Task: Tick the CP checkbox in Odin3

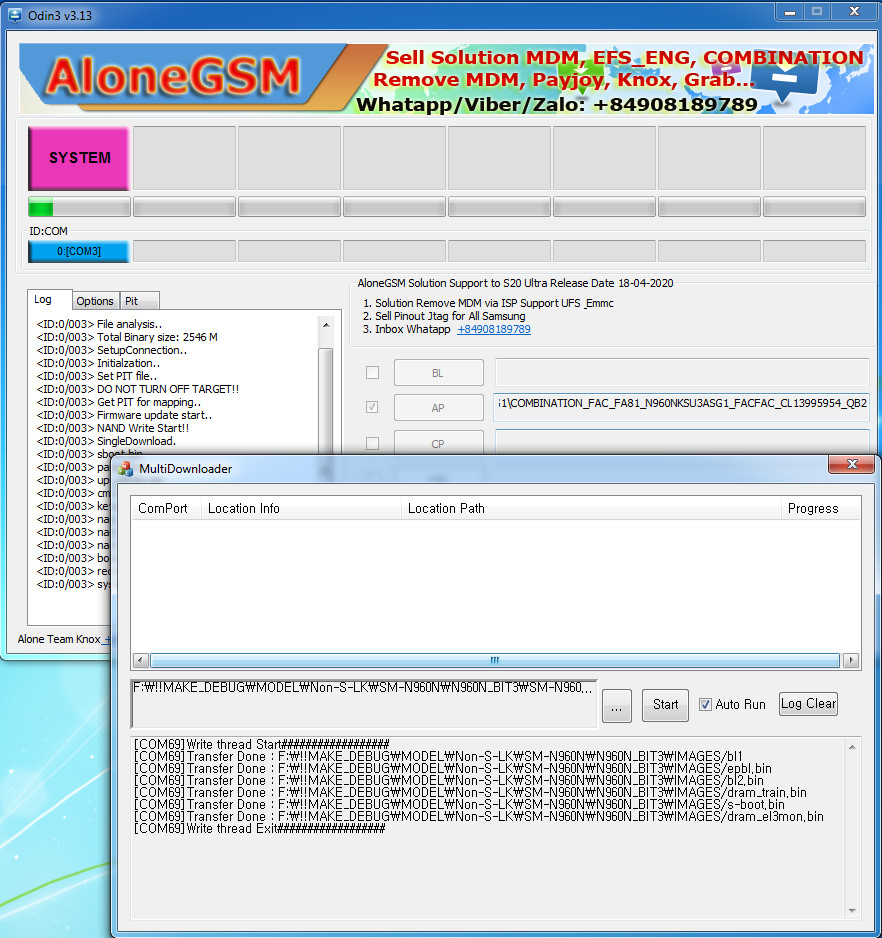Action: [372, 443]
